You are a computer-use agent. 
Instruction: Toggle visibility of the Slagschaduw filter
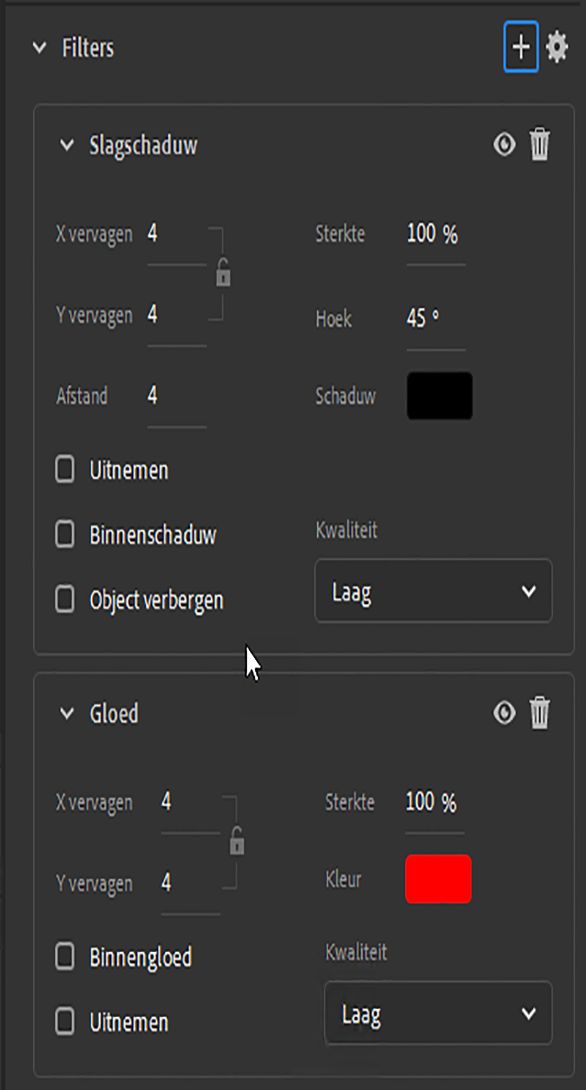(503, 144)
